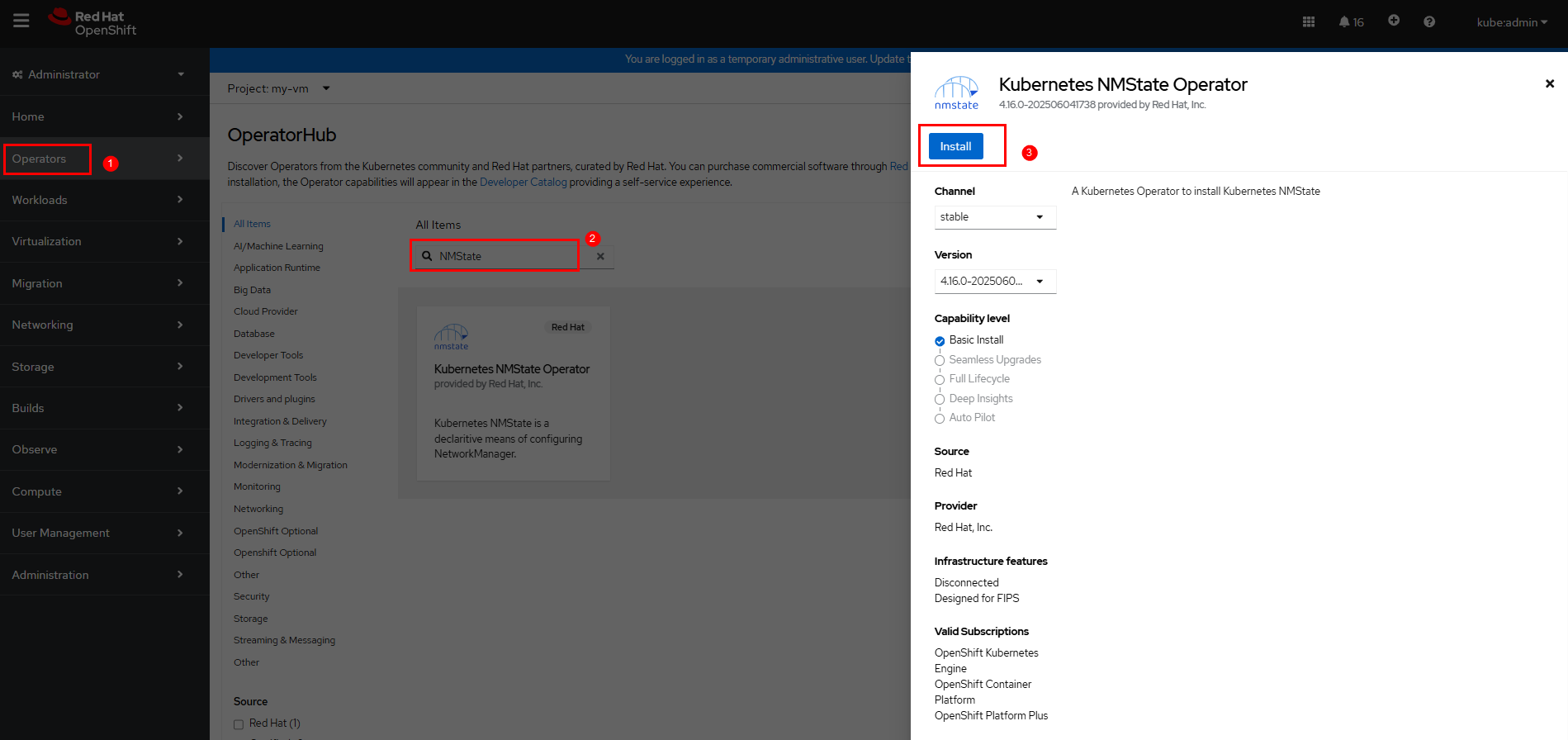Filter by Drivers and plugins category
Screen dimensions: 1568x740
pyautogui.click(x=274, y=399)
